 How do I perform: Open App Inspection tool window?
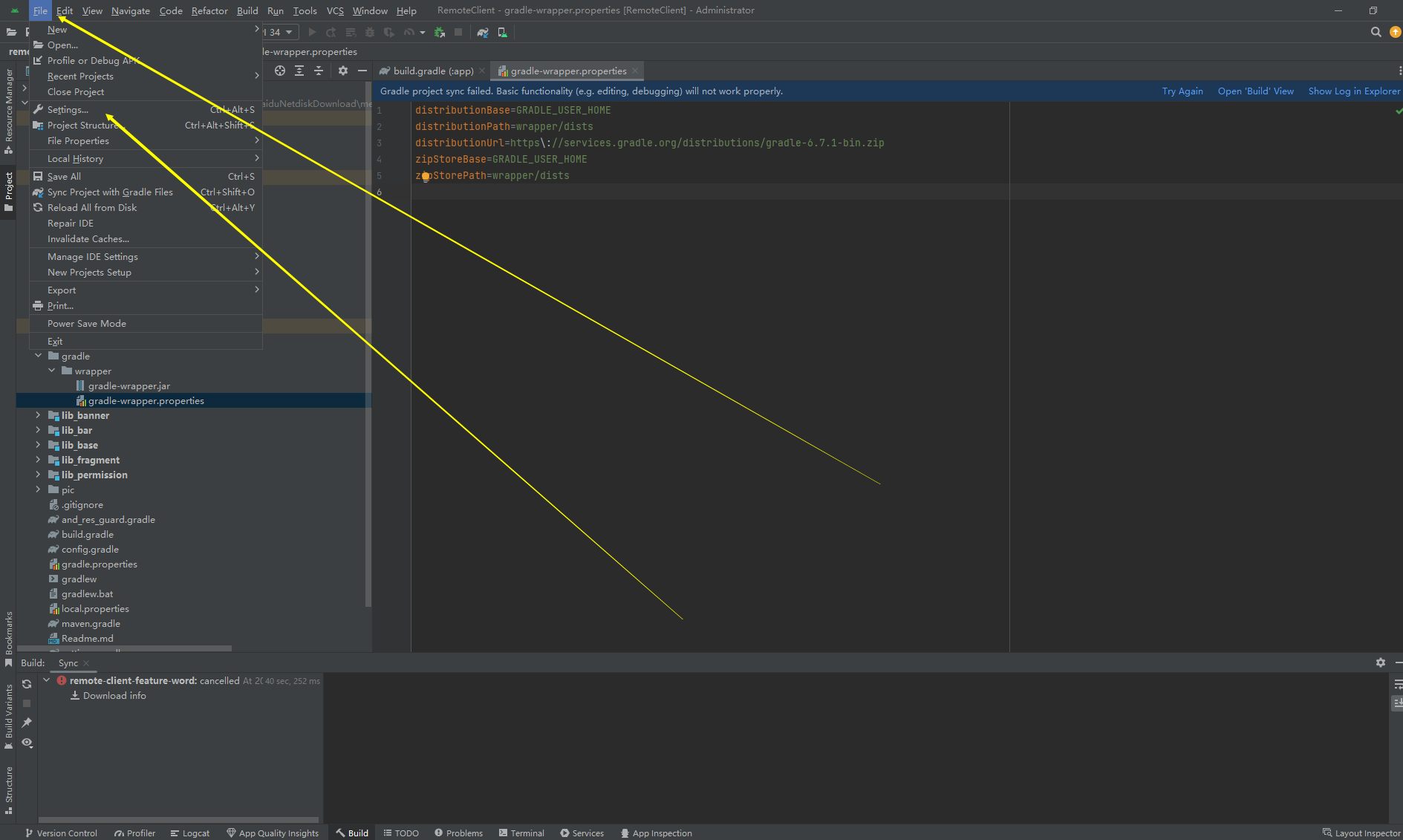656,833
